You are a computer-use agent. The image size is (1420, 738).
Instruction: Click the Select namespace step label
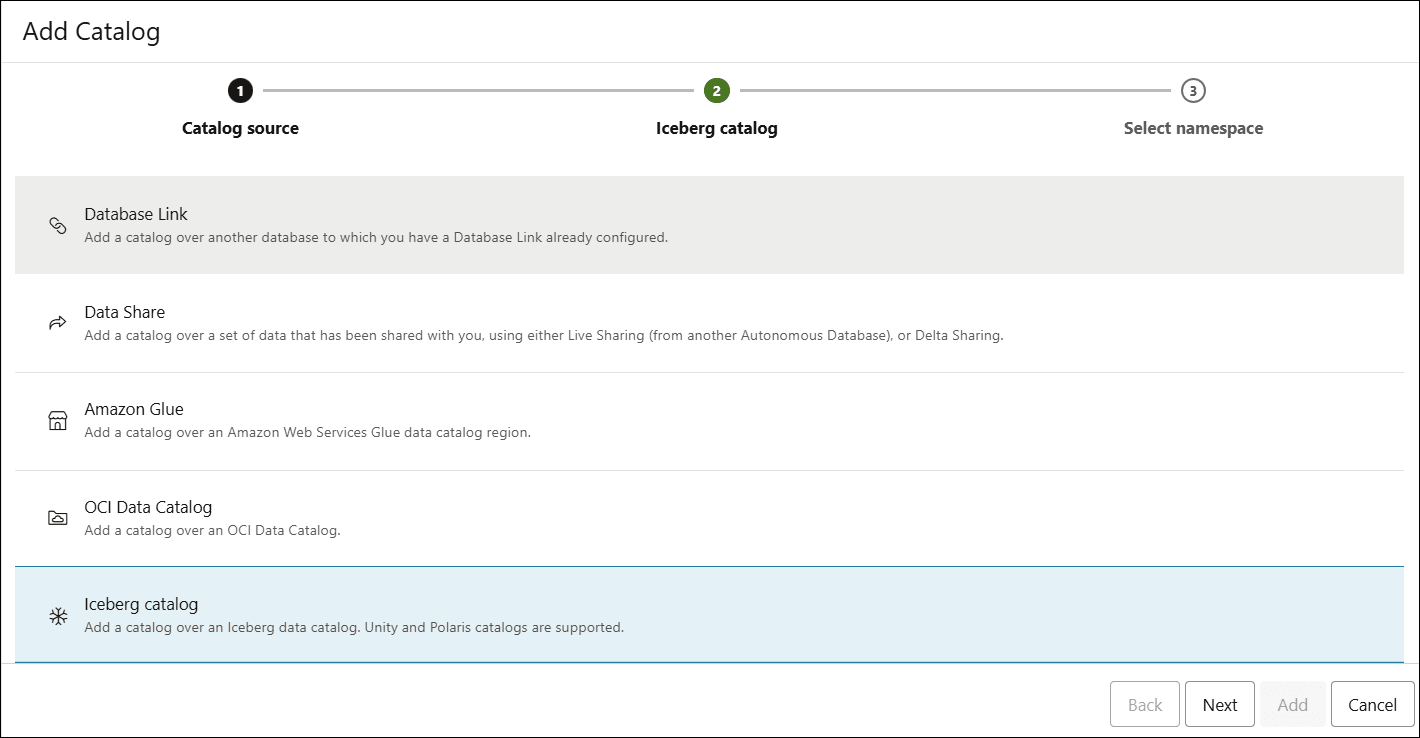pyautogui.click(x=1193, y=128)
